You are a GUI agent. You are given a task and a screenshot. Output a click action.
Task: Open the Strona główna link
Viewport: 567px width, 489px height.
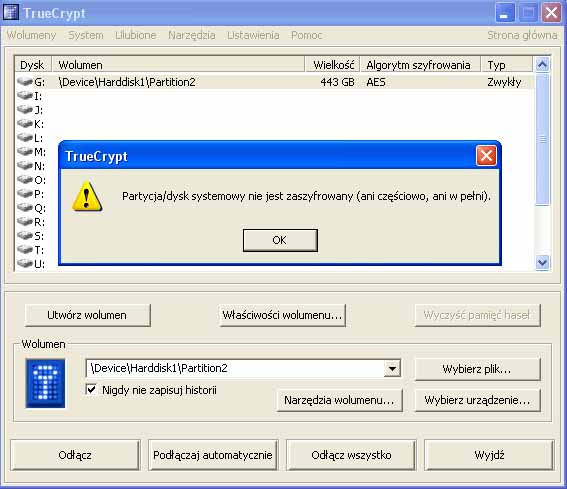click(522, 35)
